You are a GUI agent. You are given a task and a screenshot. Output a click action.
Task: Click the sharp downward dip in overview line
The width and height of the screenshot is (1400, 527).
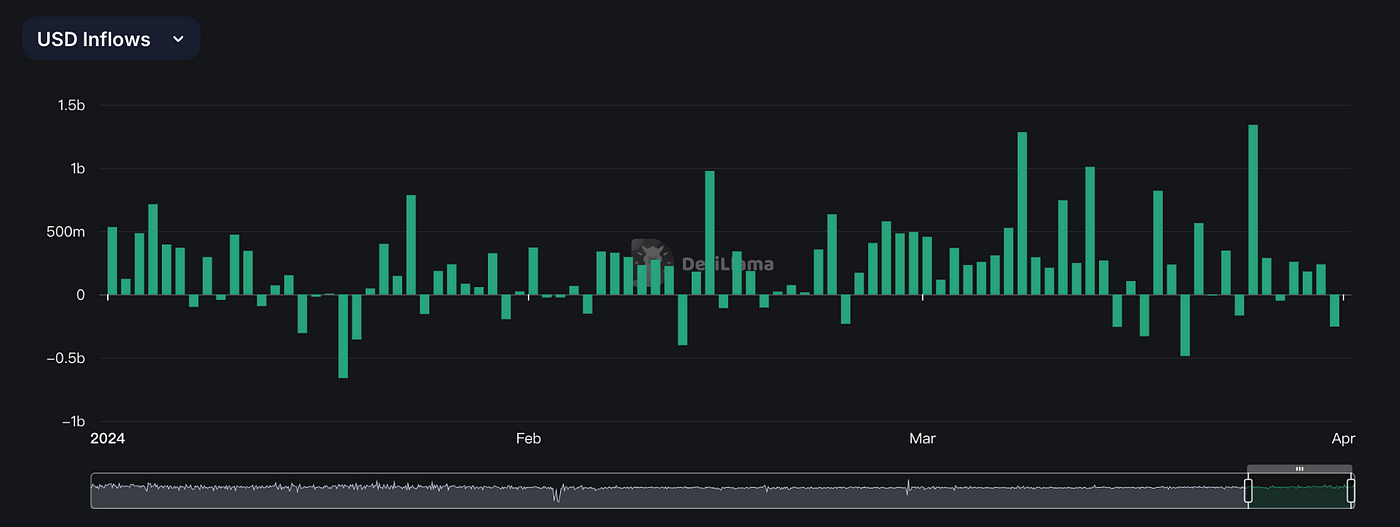[557, 493]
